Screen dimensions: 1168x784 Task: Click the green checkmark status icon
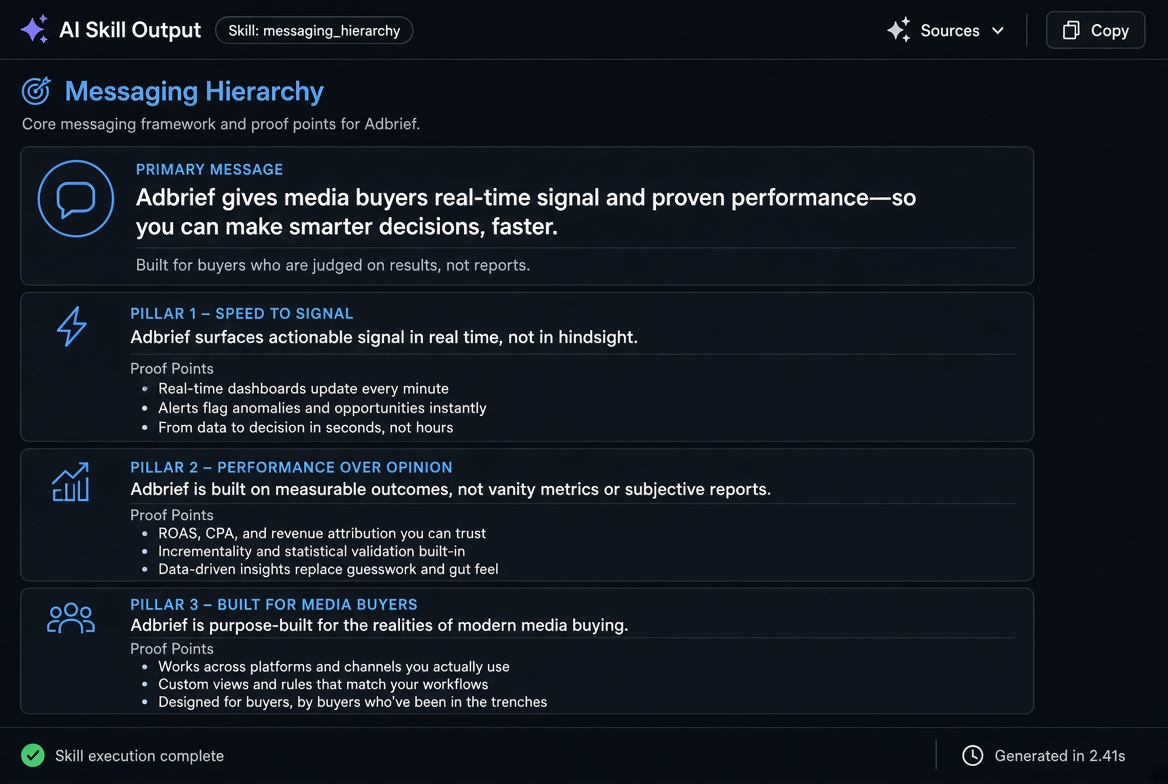point(33,756)
